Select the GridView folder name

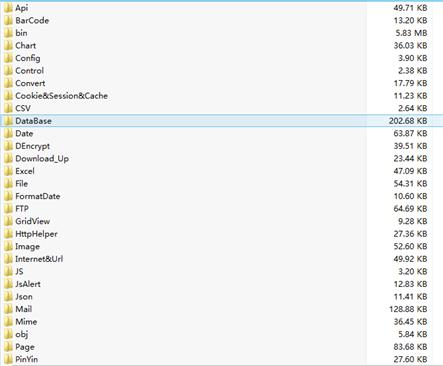click(x=33, y=221)
